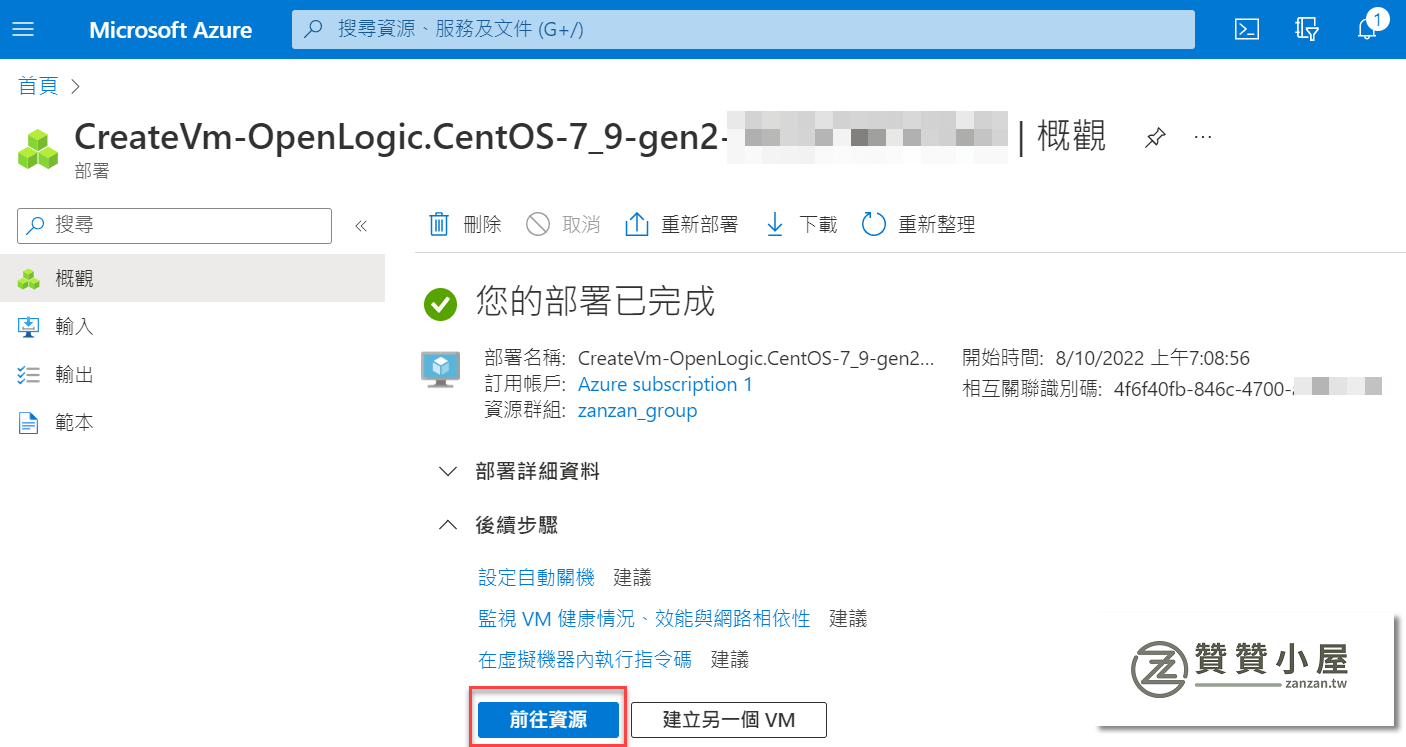
Task: Click the green deployment cubes title icon
Action: coord(38,149)
